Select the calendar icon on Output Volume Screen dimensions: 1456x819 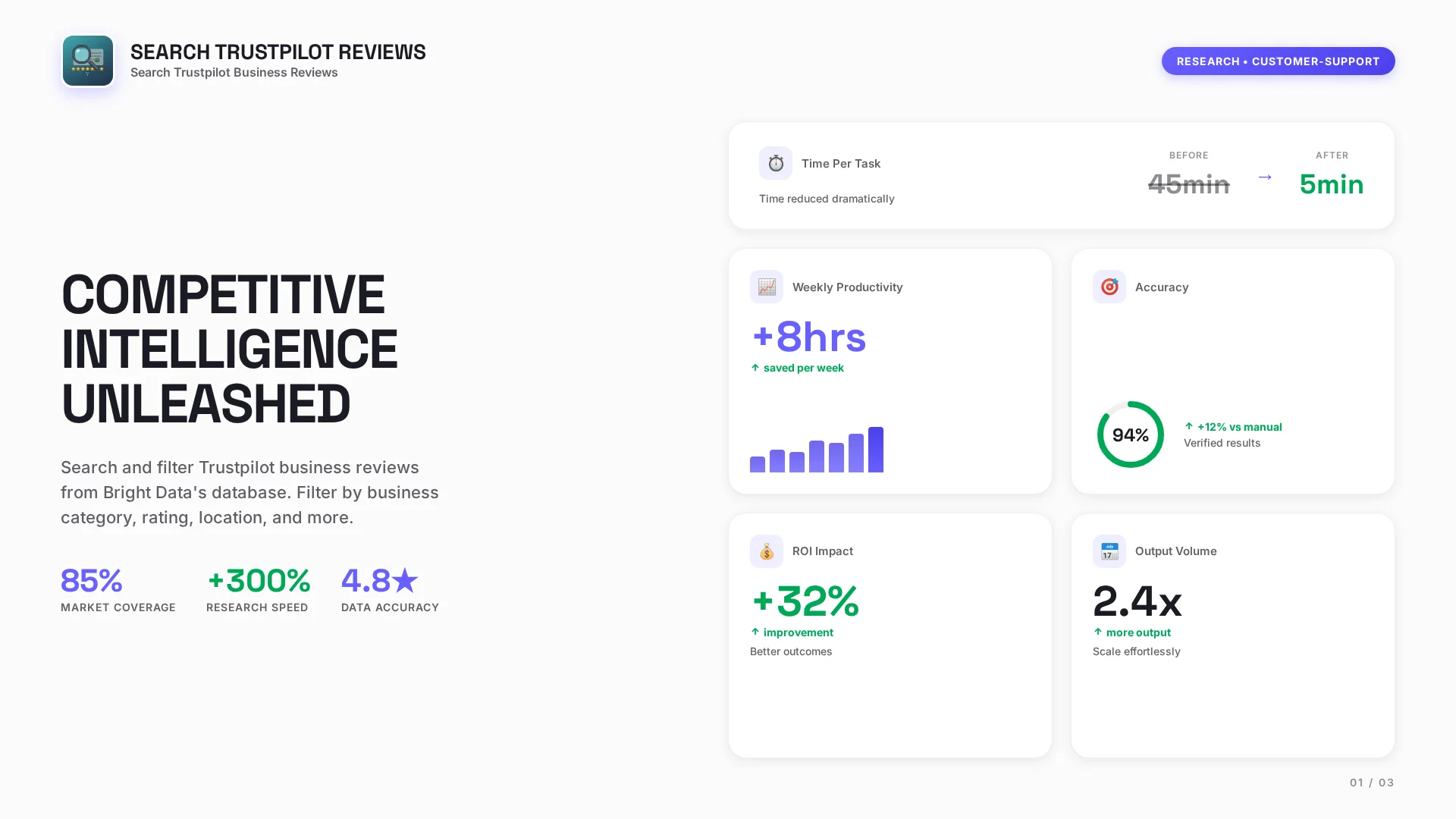[1109, 551]
